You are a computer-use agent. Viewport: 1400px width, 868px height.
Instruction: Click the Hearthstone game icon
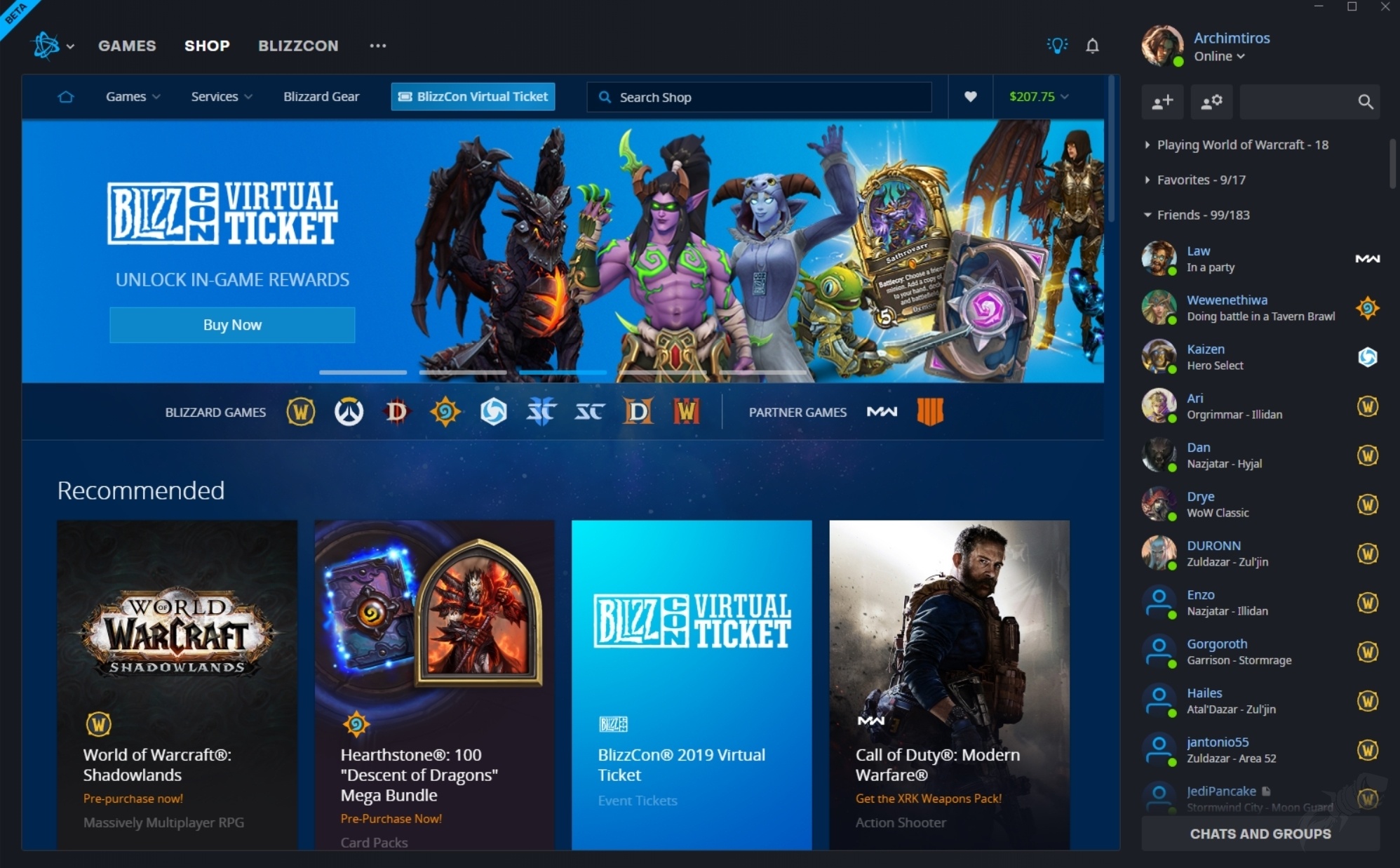coord(445,412)
